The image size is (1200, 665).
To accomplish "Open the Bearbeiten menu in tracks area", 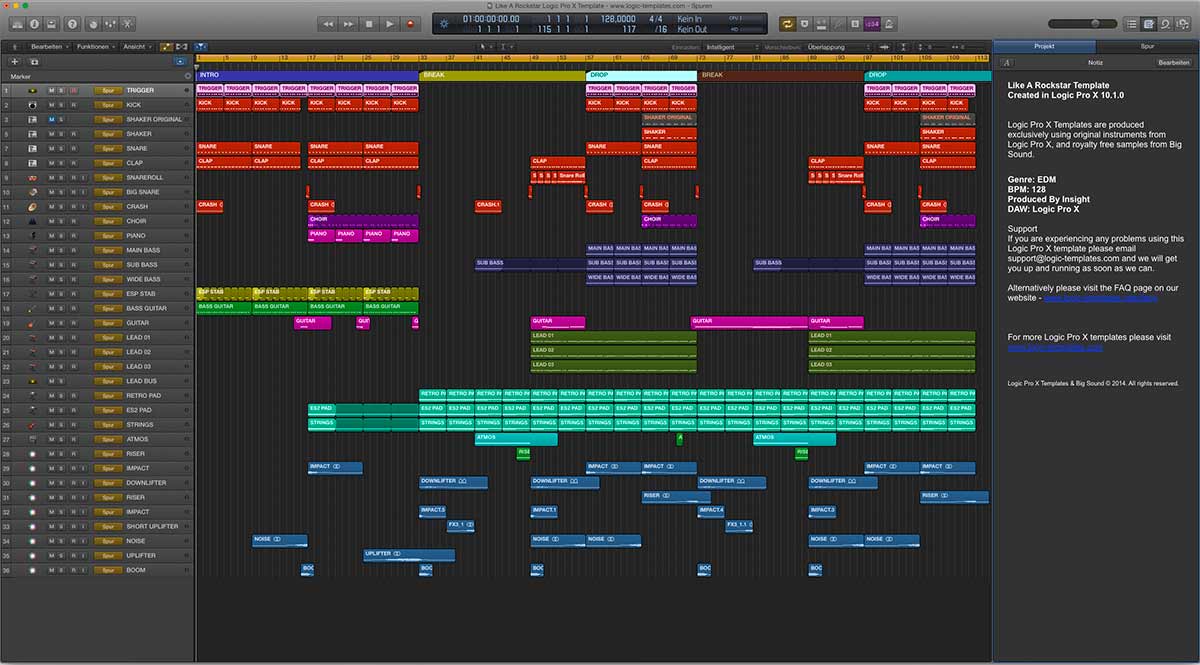I will pyautogui.click(x=49, y=46).
